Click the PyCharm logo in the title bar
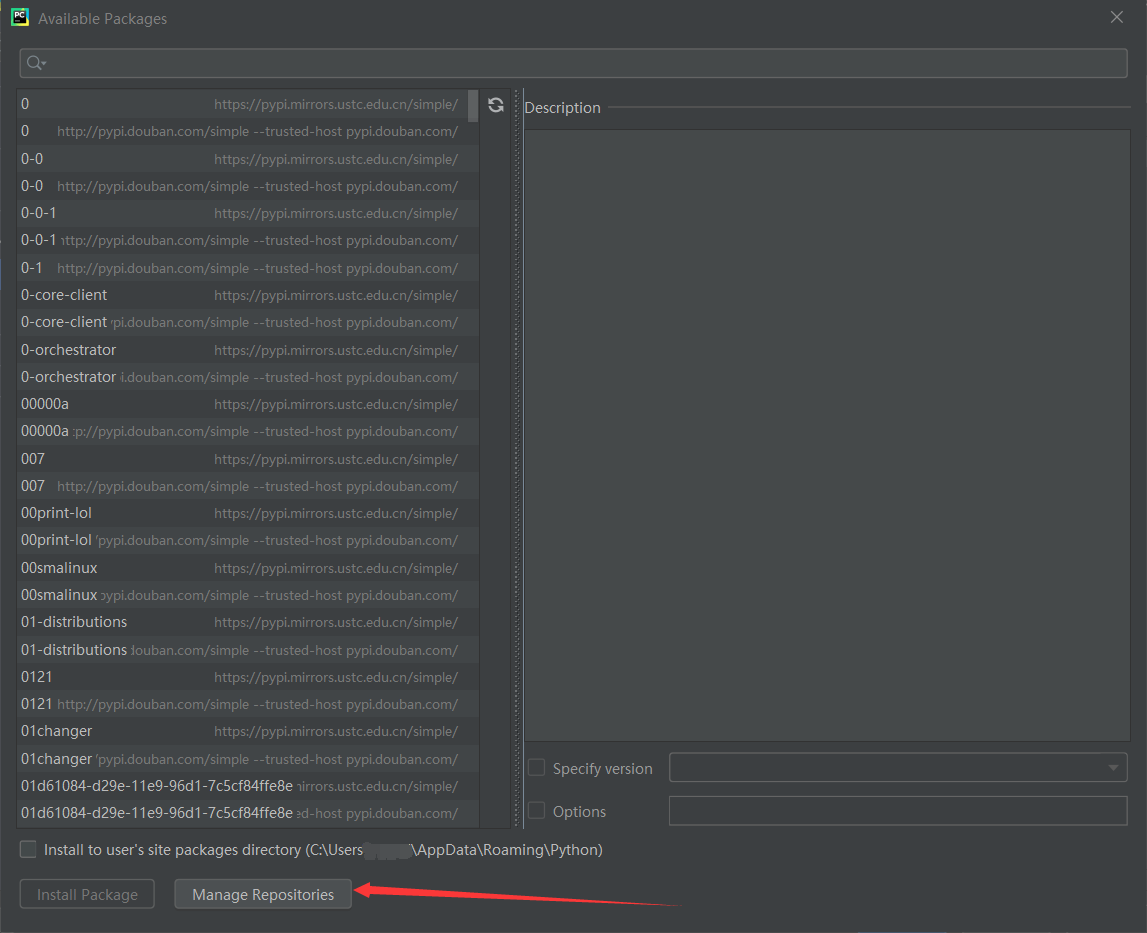The height and width of the screenshot is (933, 1147). 19,17
